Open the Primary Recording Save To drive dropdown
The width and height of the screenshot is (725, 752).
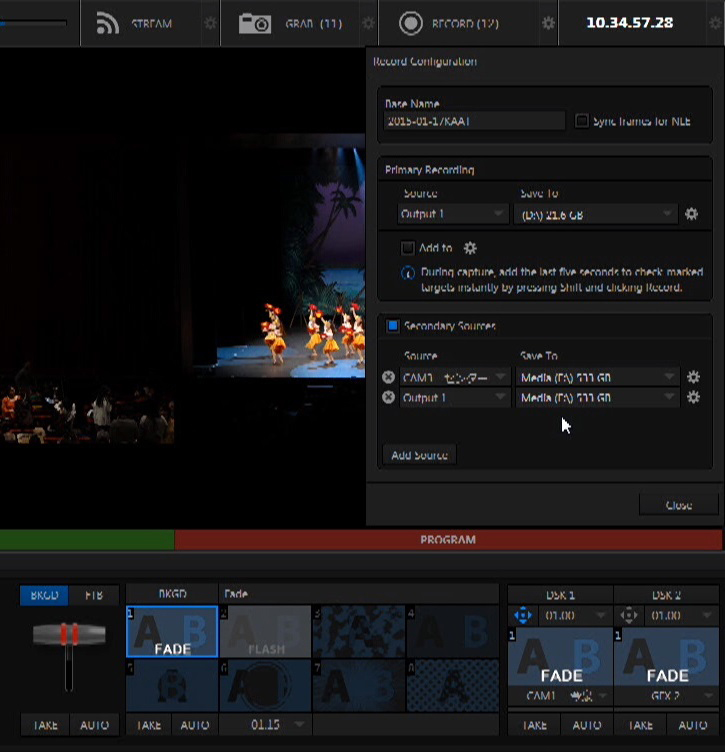[596, 214]
